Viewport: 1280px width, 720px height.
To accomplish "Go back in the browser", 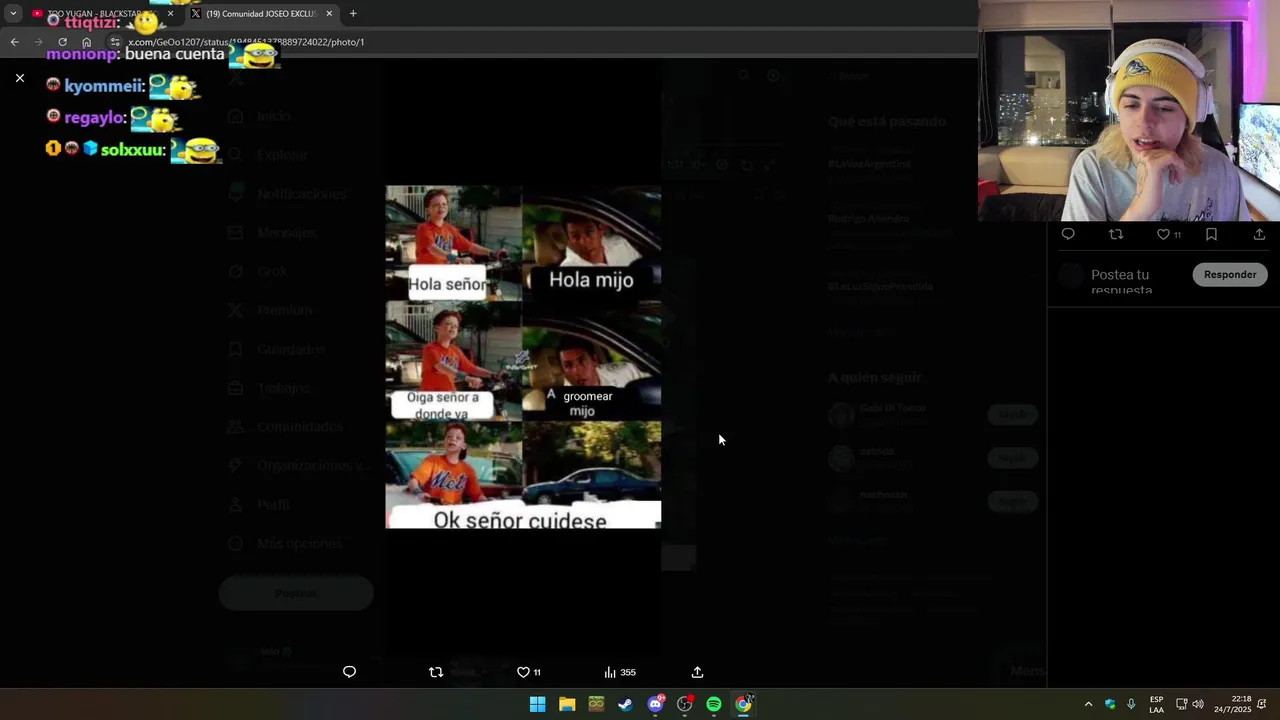I will pos(14,42).
